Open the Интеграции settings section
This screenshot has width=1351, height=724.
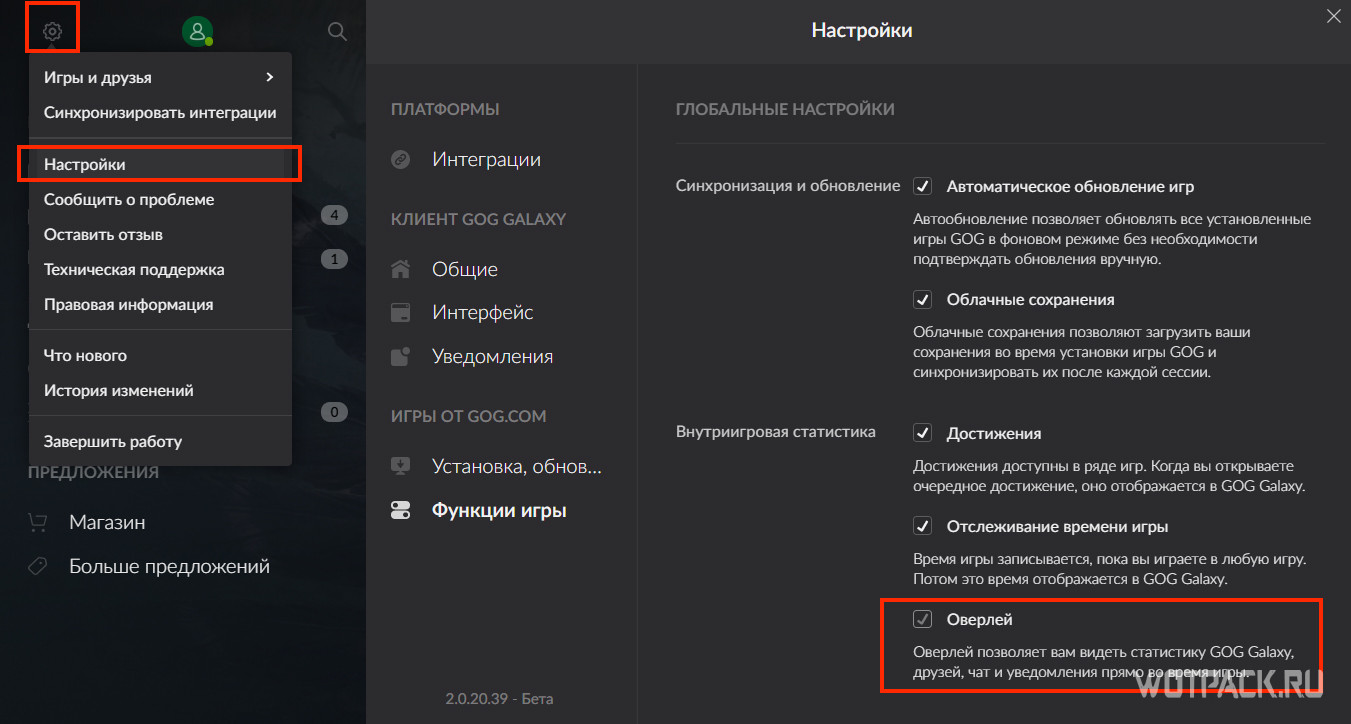486,159
